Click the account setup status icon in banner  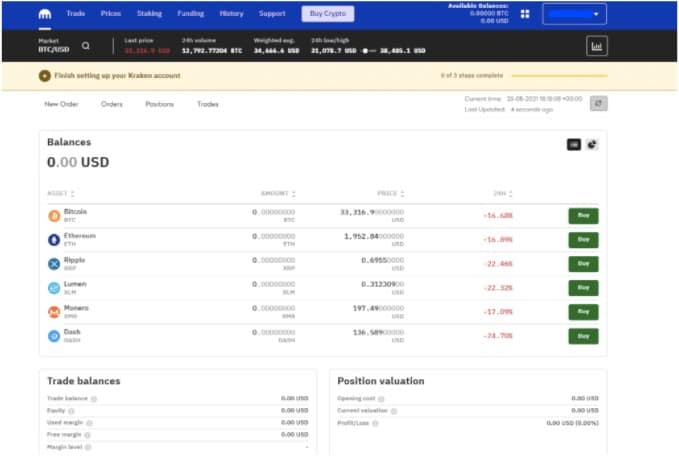[x=45, y=76]
